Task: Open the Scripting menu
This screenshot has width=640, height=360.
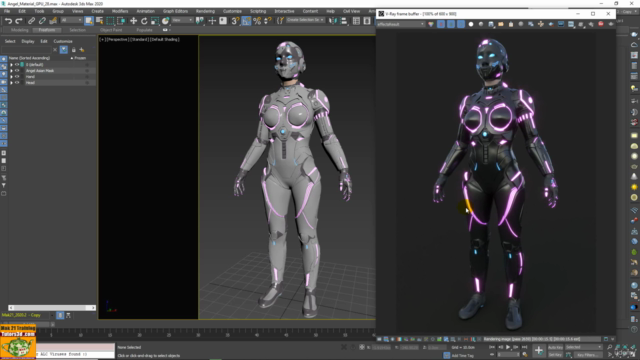Action: click(258, 11)
